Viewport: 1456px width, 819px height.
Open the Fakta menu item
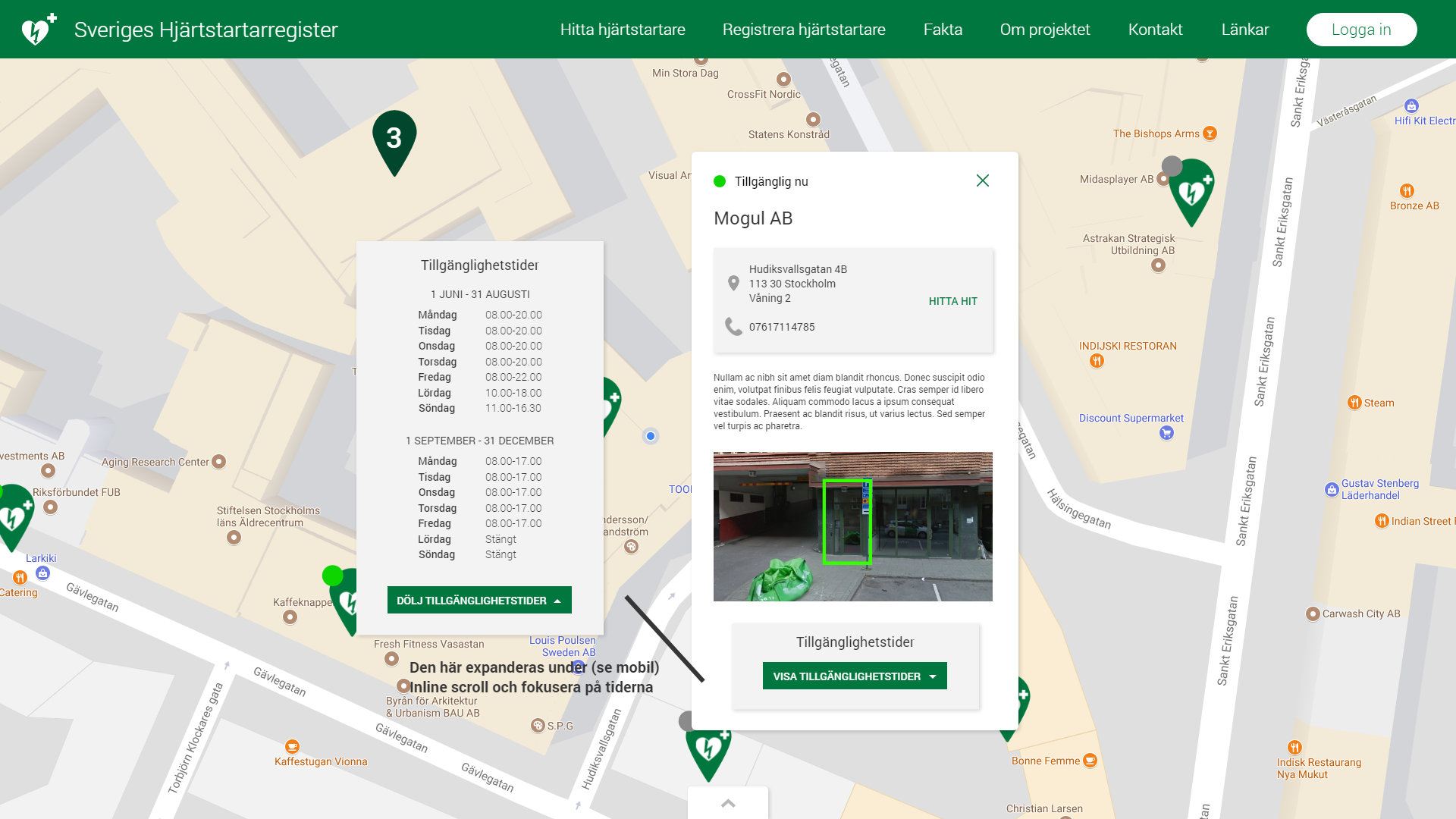click(943, 30)
